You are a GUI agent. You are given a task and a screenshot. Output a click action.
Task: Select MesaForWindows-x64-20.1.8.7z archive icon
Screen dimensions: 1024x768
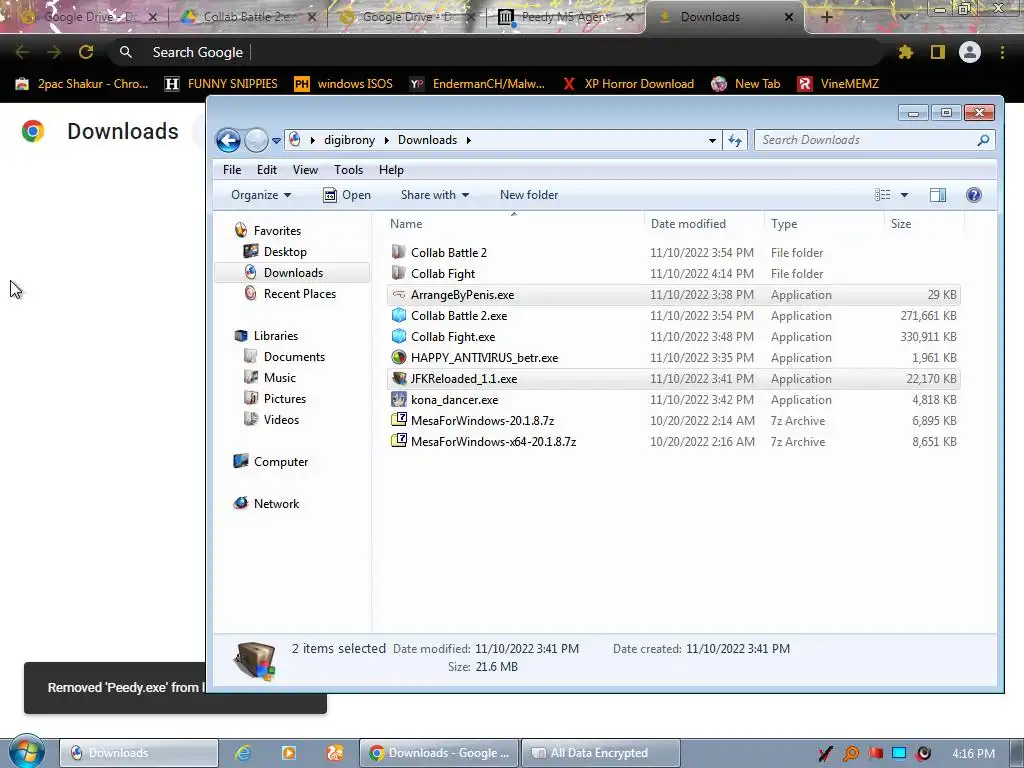[399, 441]
